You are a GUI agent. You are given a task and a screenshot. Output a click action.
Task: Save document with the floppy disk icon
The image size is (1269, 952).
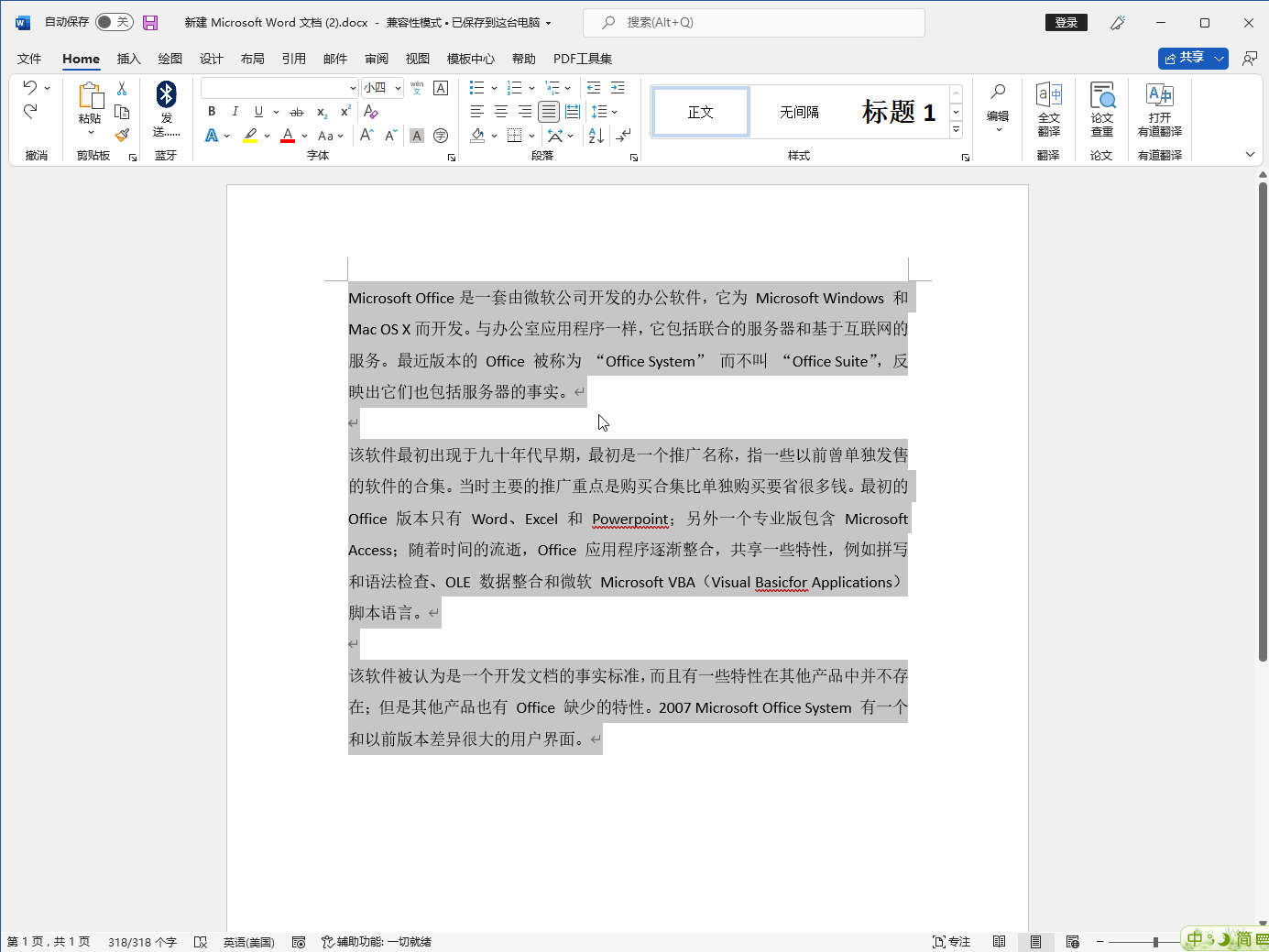coord(150,23)
